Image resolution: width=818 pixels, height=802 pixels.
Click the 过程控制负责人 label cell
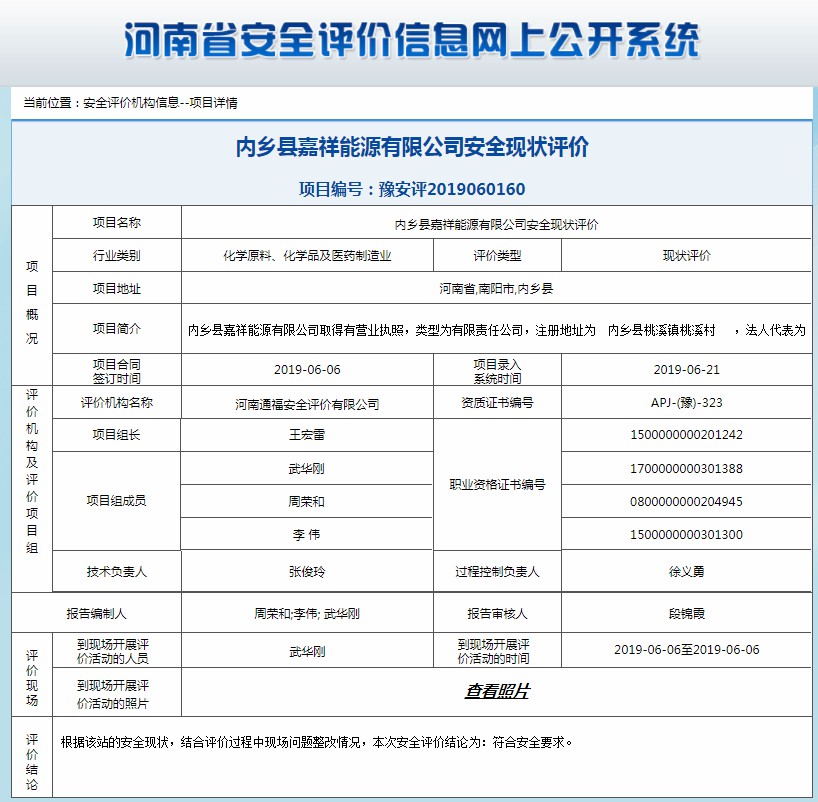tap(497, 572)
